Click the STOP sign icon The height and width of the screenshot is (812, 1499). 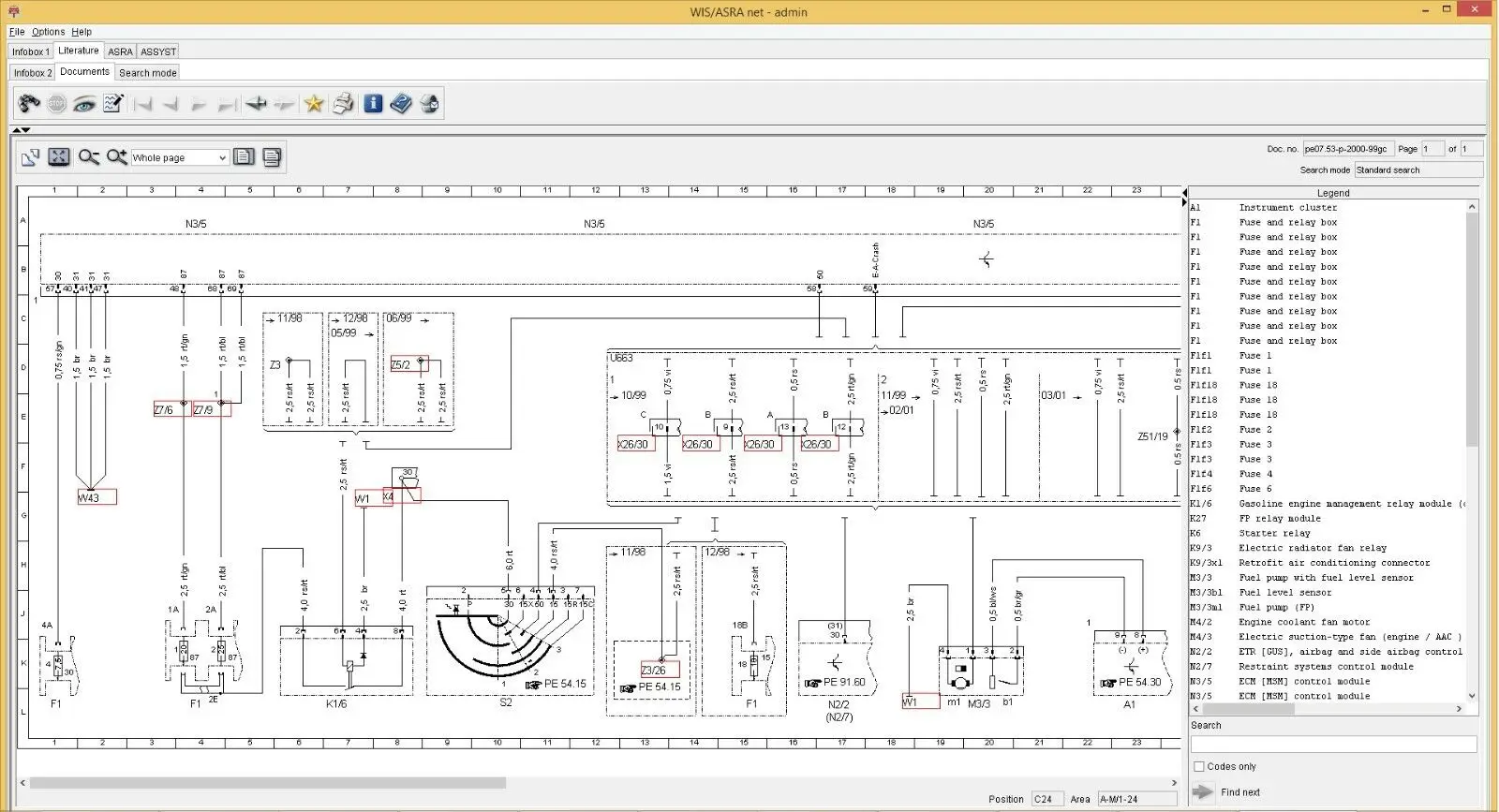point(57,104)
